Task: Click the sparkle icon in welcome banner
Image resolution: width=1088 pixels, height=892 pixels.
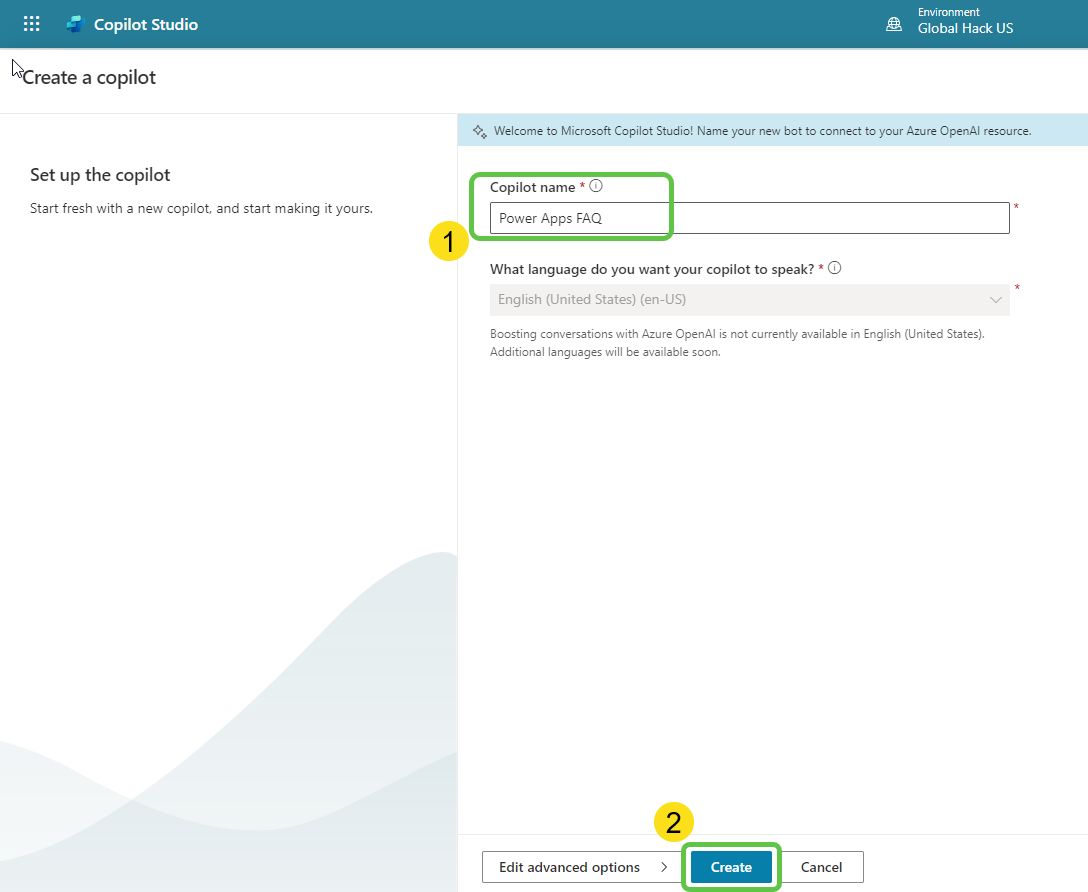Action: point(479,131)
